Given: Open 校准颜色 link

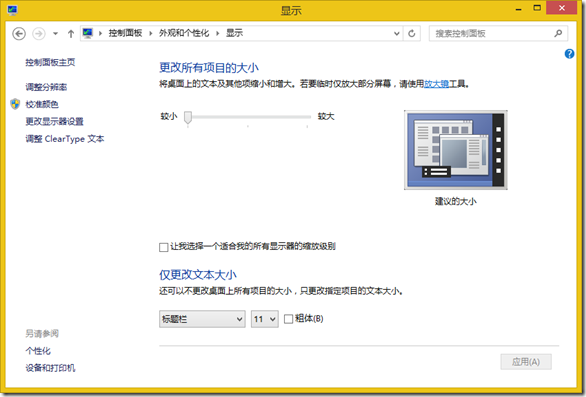Looking at the screenshot, I should click(x=42, y=104).
